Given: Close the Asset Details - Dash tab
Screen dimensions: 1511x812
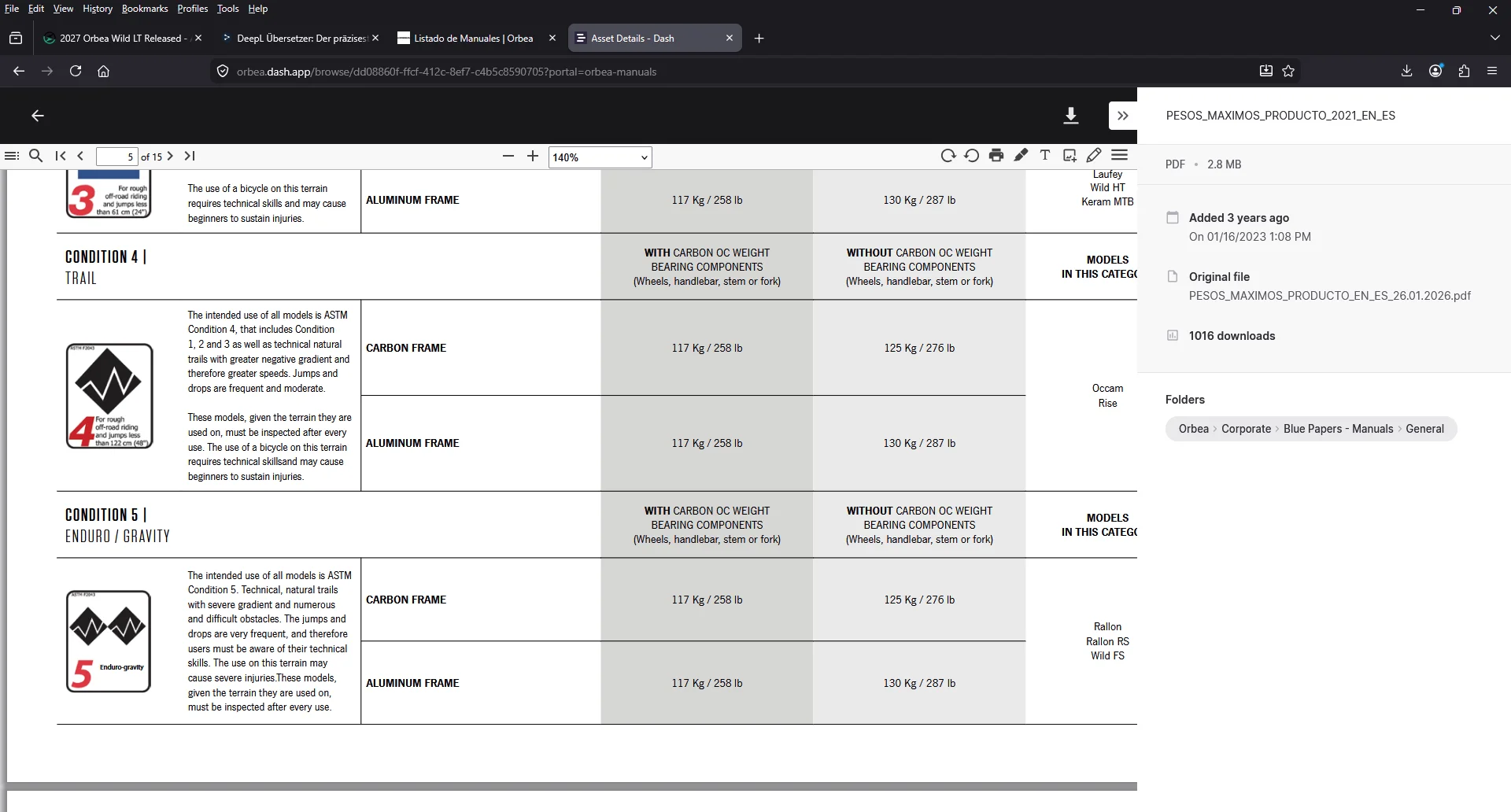Looking at the screenshot, I should [x=730, y=38].
